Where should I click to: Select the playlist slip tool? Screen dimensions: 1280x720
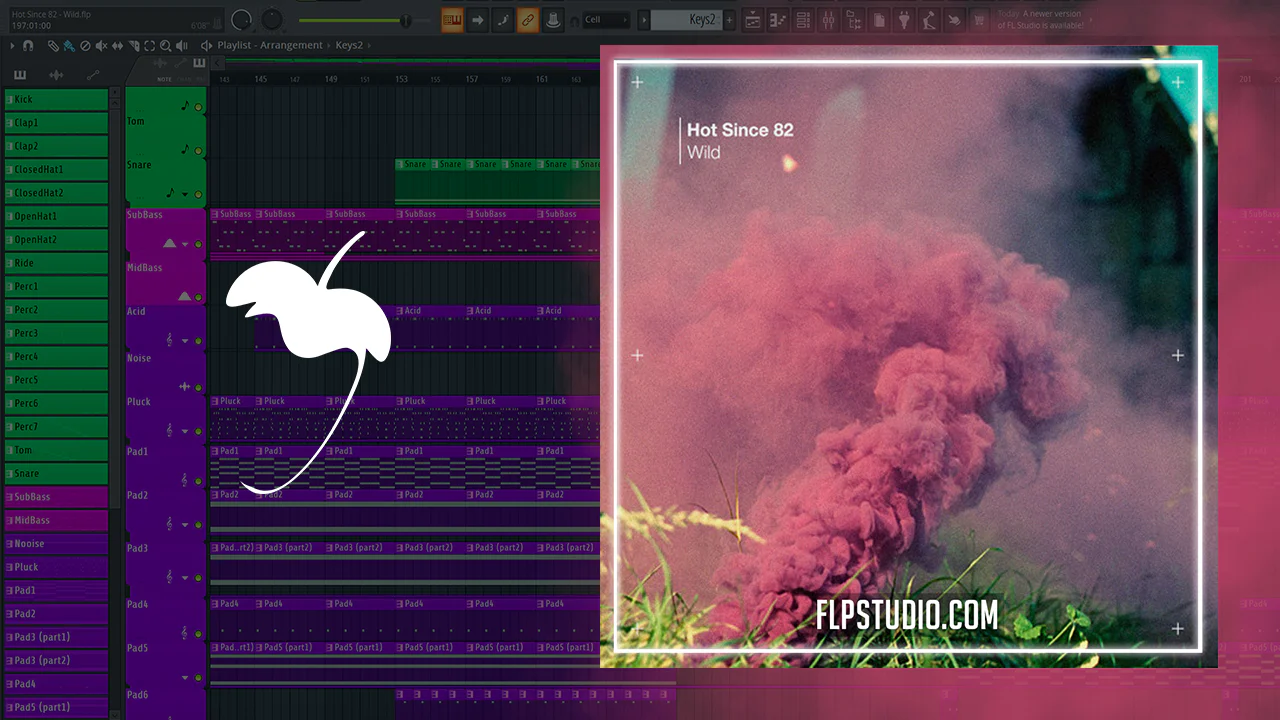point(117,46)
